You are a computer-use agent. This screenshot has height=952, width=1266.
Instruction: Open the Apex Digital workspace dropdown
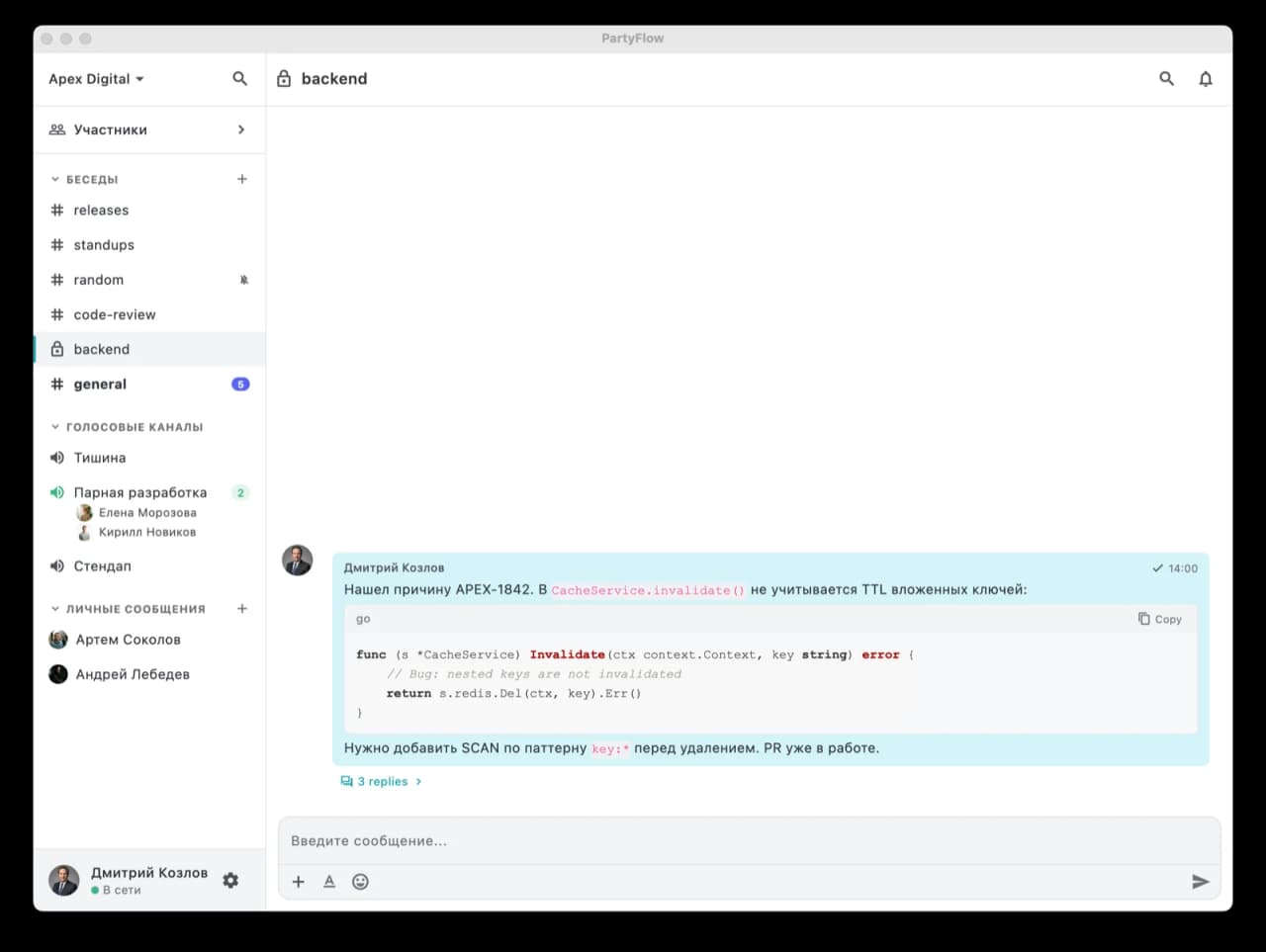pos(96,79)
